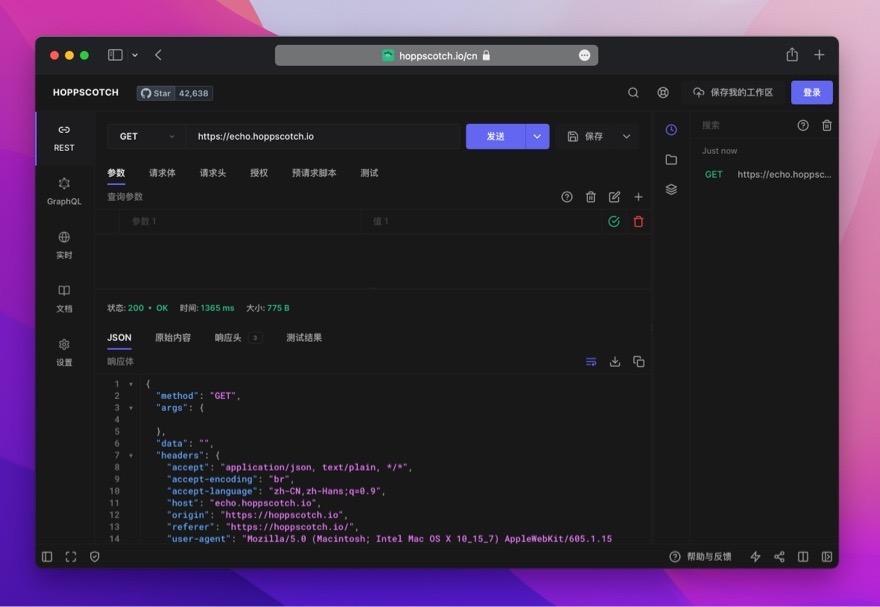Click 保存我的工作区 save workspace button
The height and width of the screenshot is (607, 880).
(x=733, y=93)
